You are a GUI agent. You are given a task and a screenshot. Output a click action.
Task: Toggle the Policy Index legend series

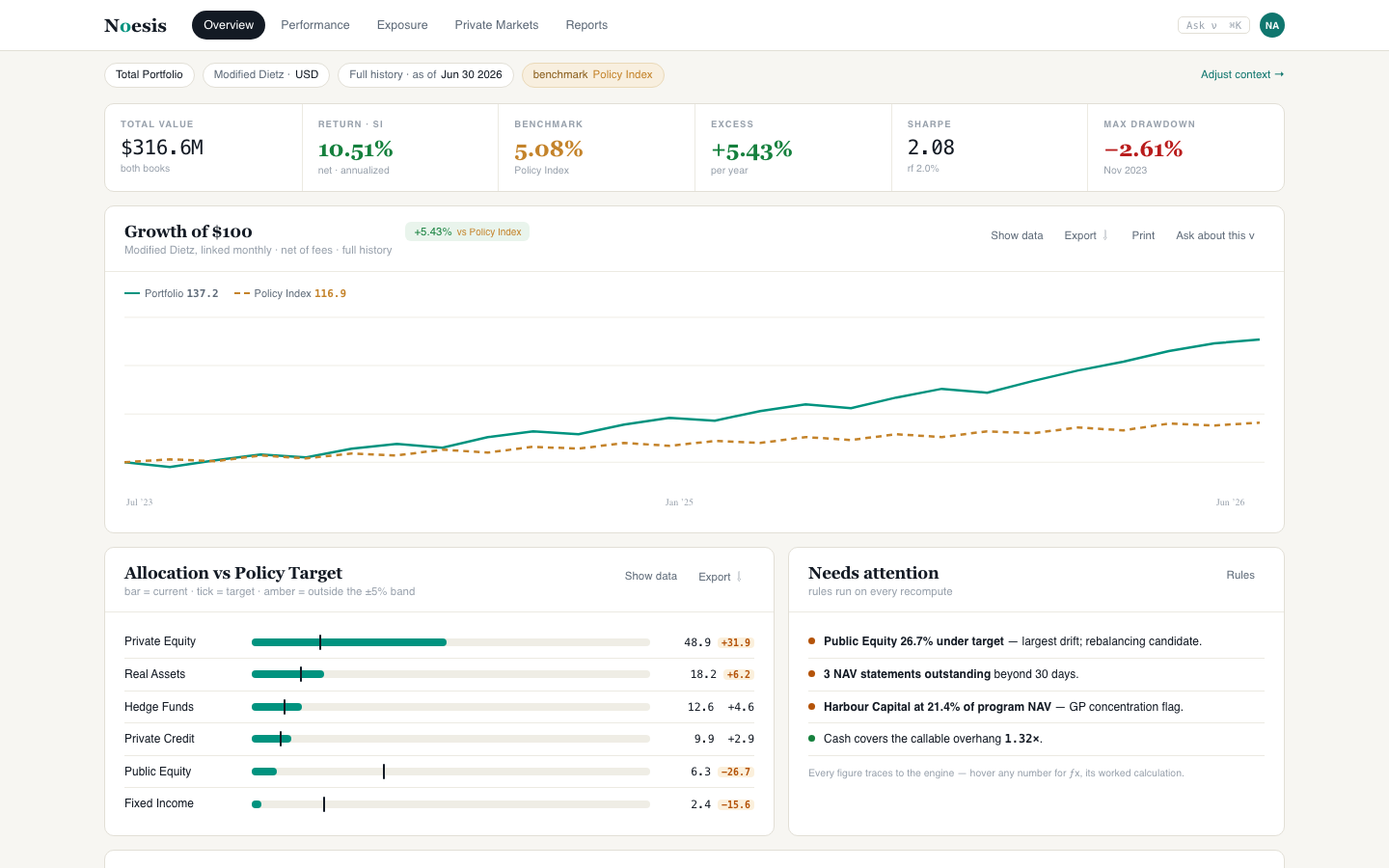click(x=290, y=293)
